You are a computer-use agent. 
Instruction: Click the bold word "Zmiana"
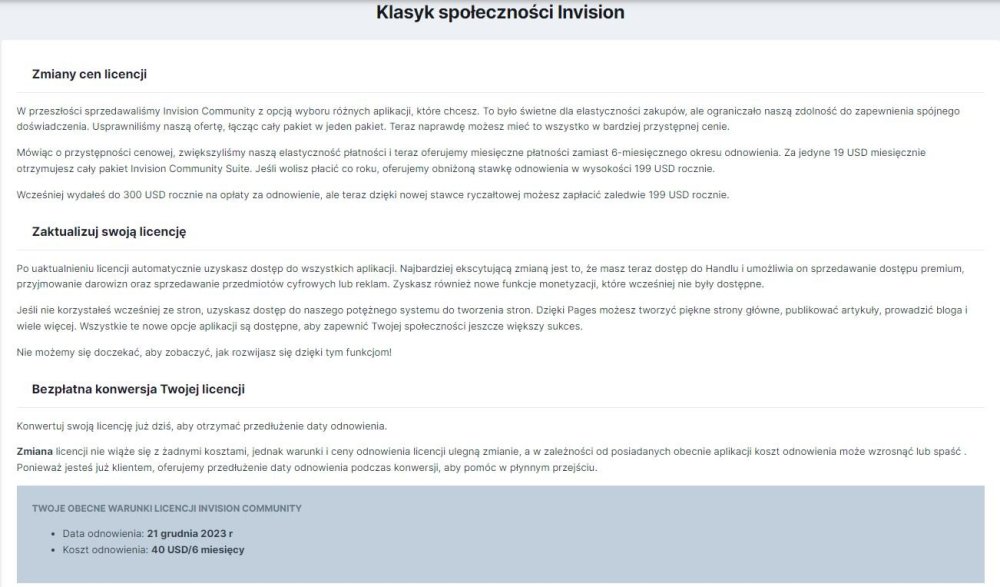tap(34, 452)
